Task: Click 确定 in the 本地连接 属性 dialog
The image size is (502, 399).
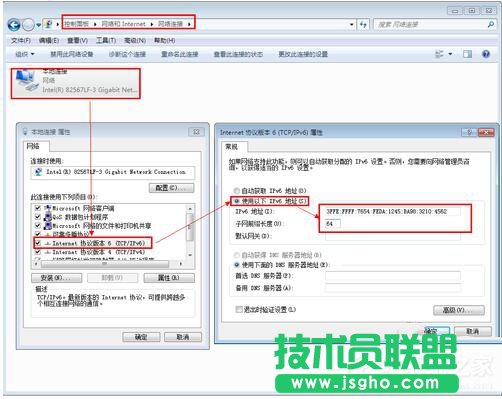Action: [141, 337]
